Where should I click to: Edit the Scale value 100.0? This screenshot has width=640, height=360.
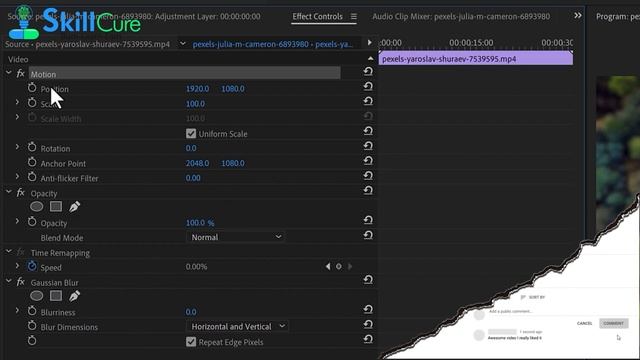(x=195, y=104)
